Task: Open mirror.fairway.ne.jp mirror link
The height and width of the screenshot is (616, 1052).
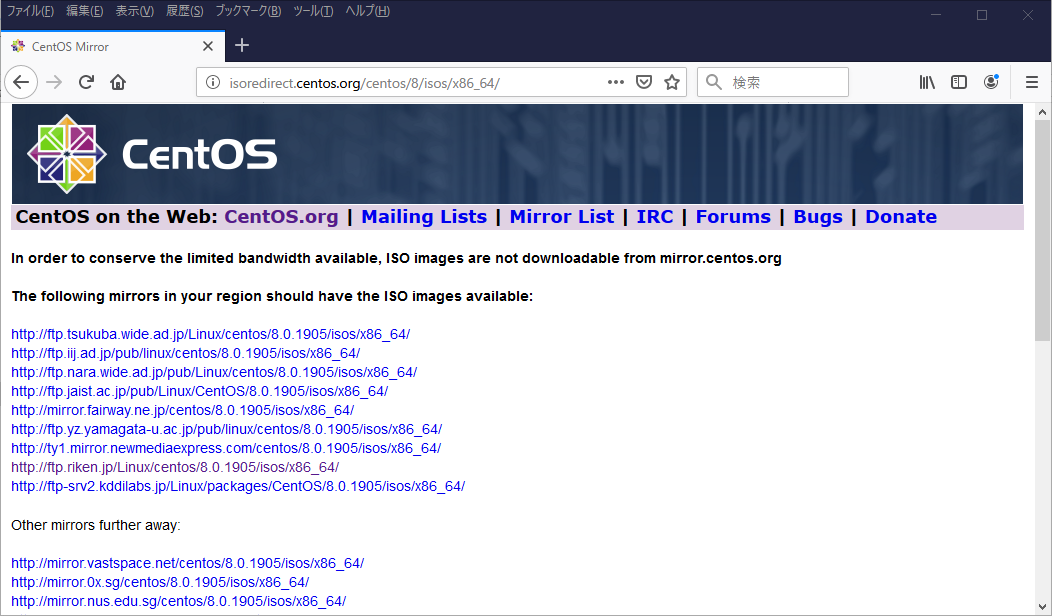Action: [182, 410]
